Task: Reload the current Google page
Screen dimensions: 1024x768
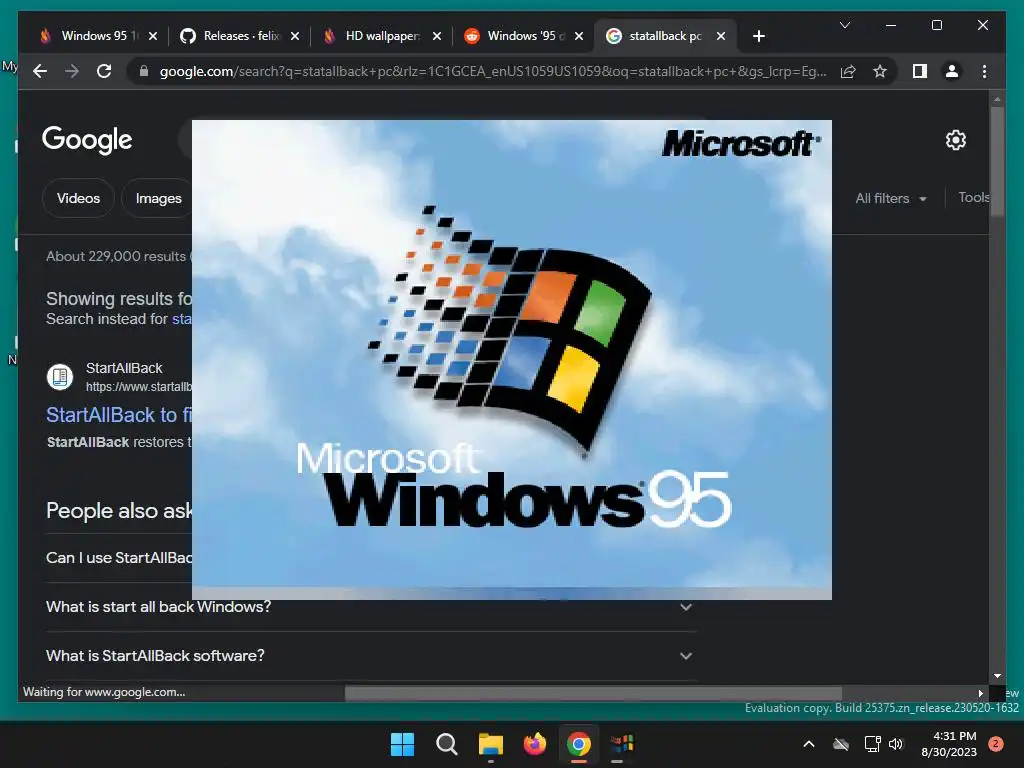Action: 104,71
